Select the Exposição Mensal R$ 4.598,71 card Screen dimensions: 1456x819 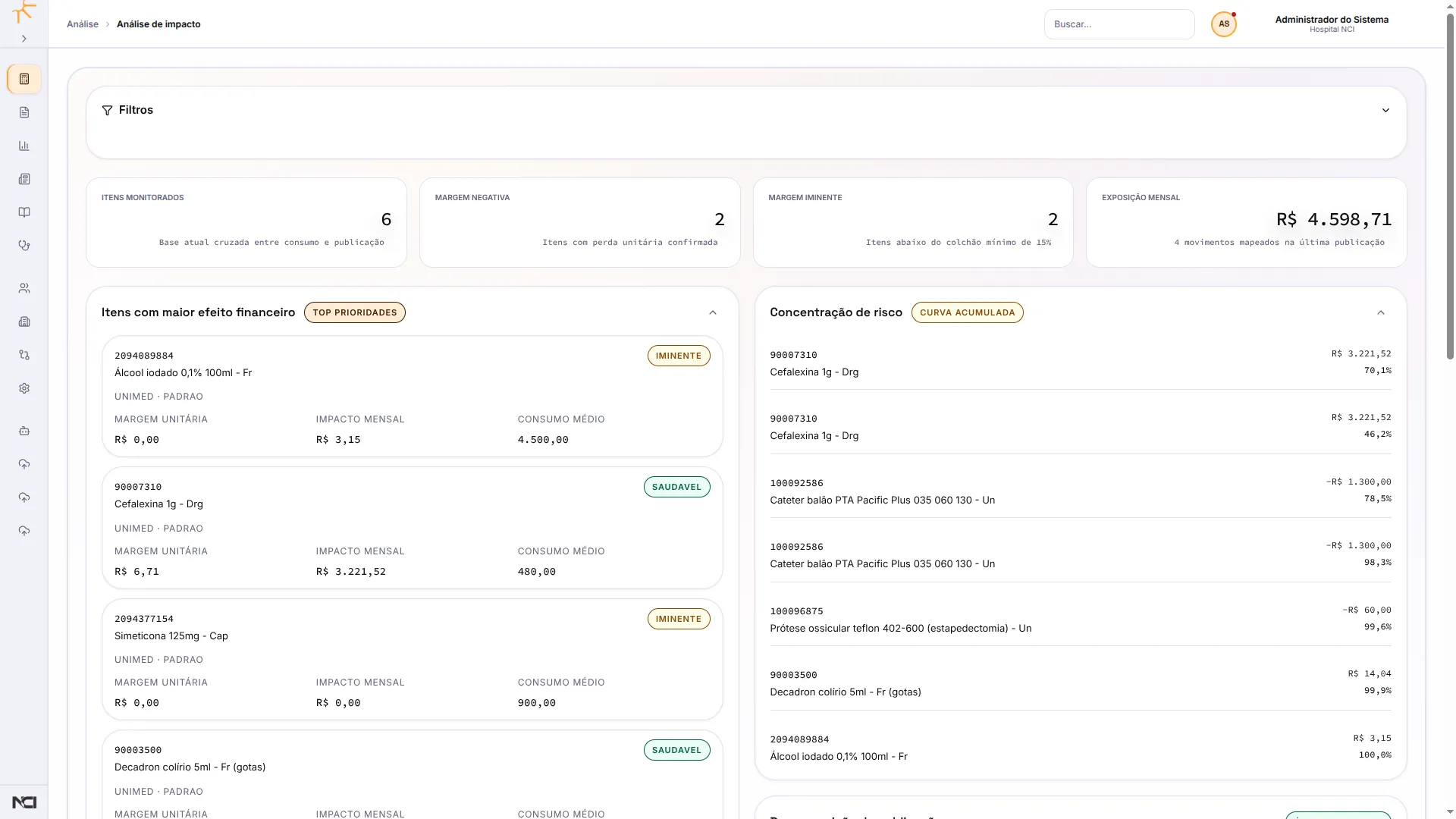click(1247, 222)
